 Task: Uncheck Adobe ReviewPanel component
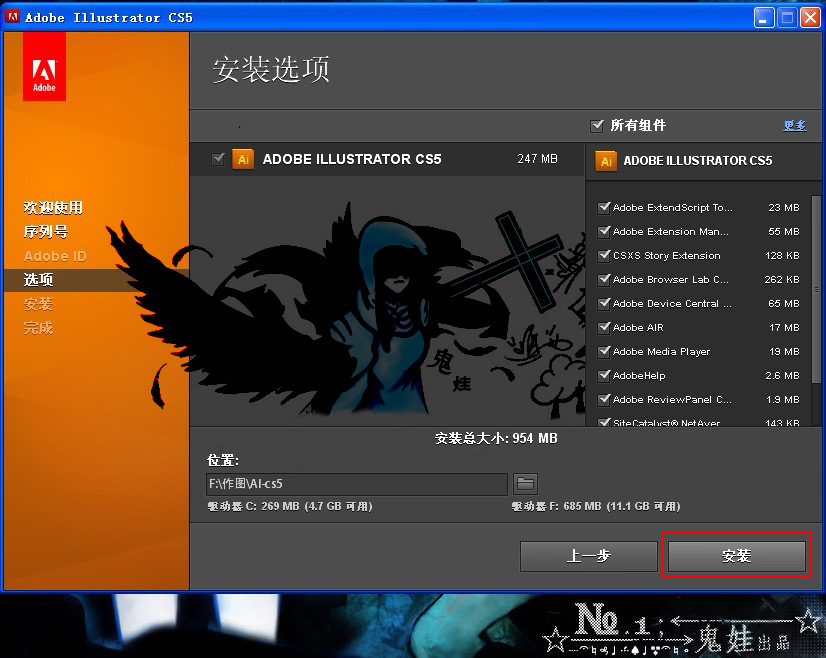pyautogui.click(x=604, y=399)
